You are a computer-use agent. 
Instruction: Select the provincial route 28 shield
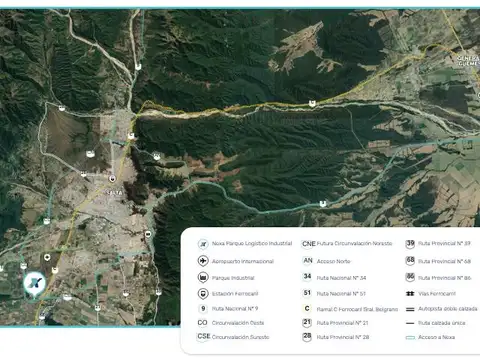click(307, 337)
